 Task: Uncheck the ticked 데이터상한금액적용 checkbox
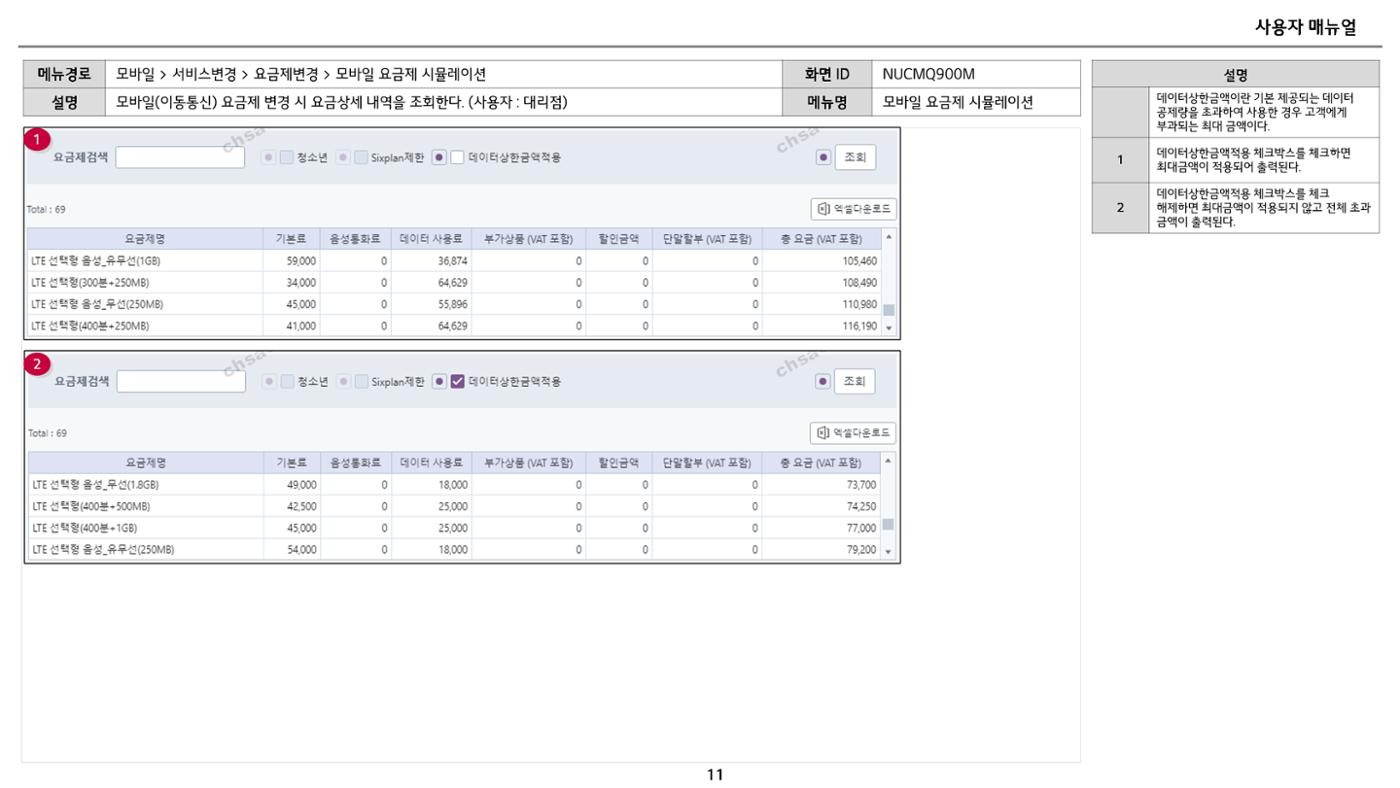point(457,381)
